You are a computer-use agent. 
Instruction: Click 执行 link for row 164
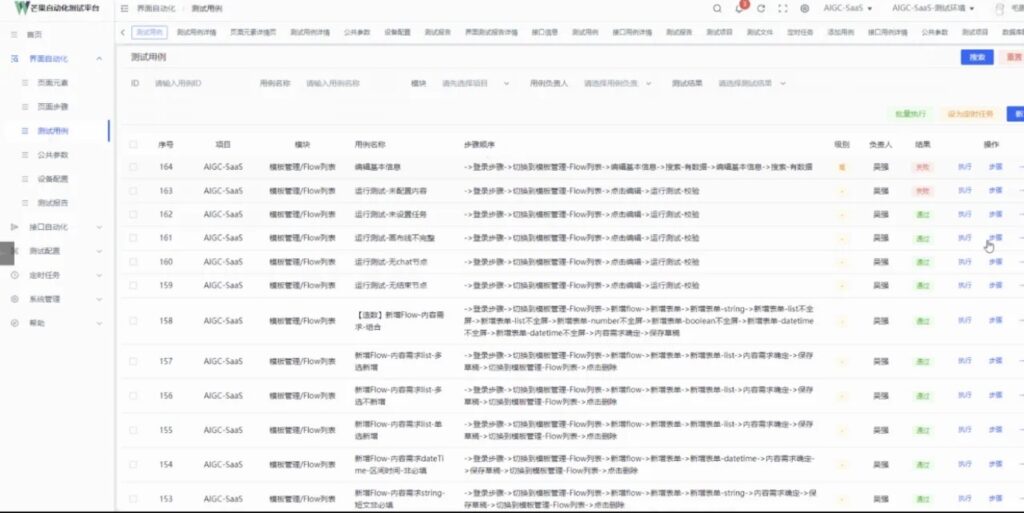click(965, 167)
